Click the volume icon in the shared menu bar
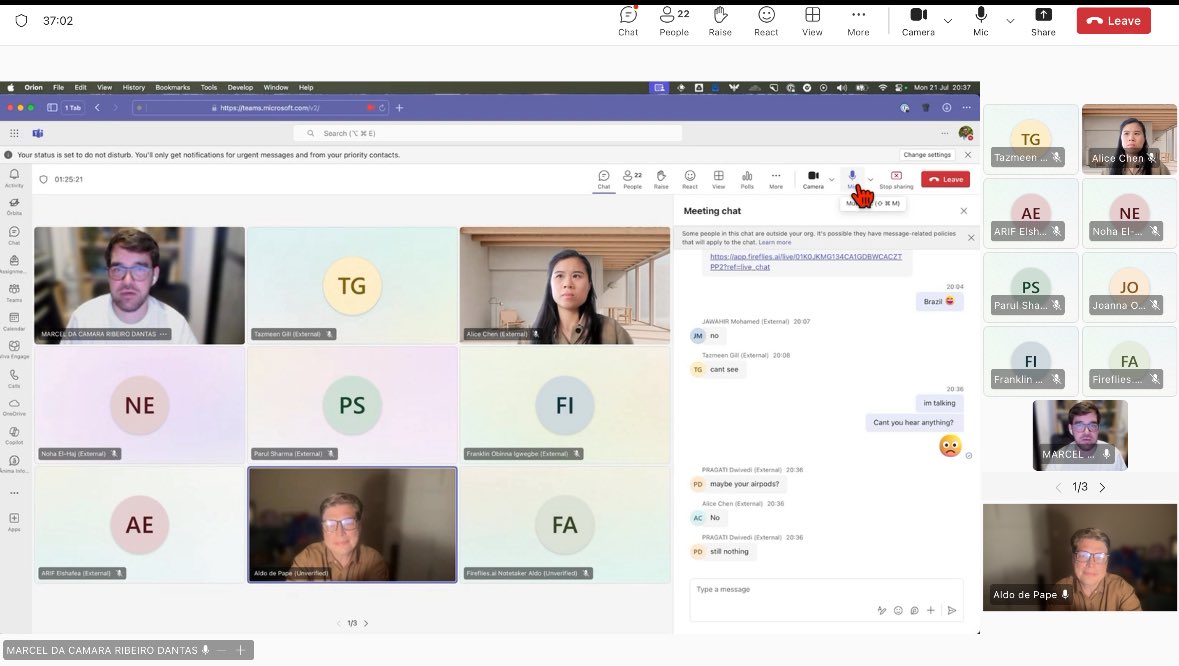The height and width of the screenshot is (666, 1179). point(841,87)
